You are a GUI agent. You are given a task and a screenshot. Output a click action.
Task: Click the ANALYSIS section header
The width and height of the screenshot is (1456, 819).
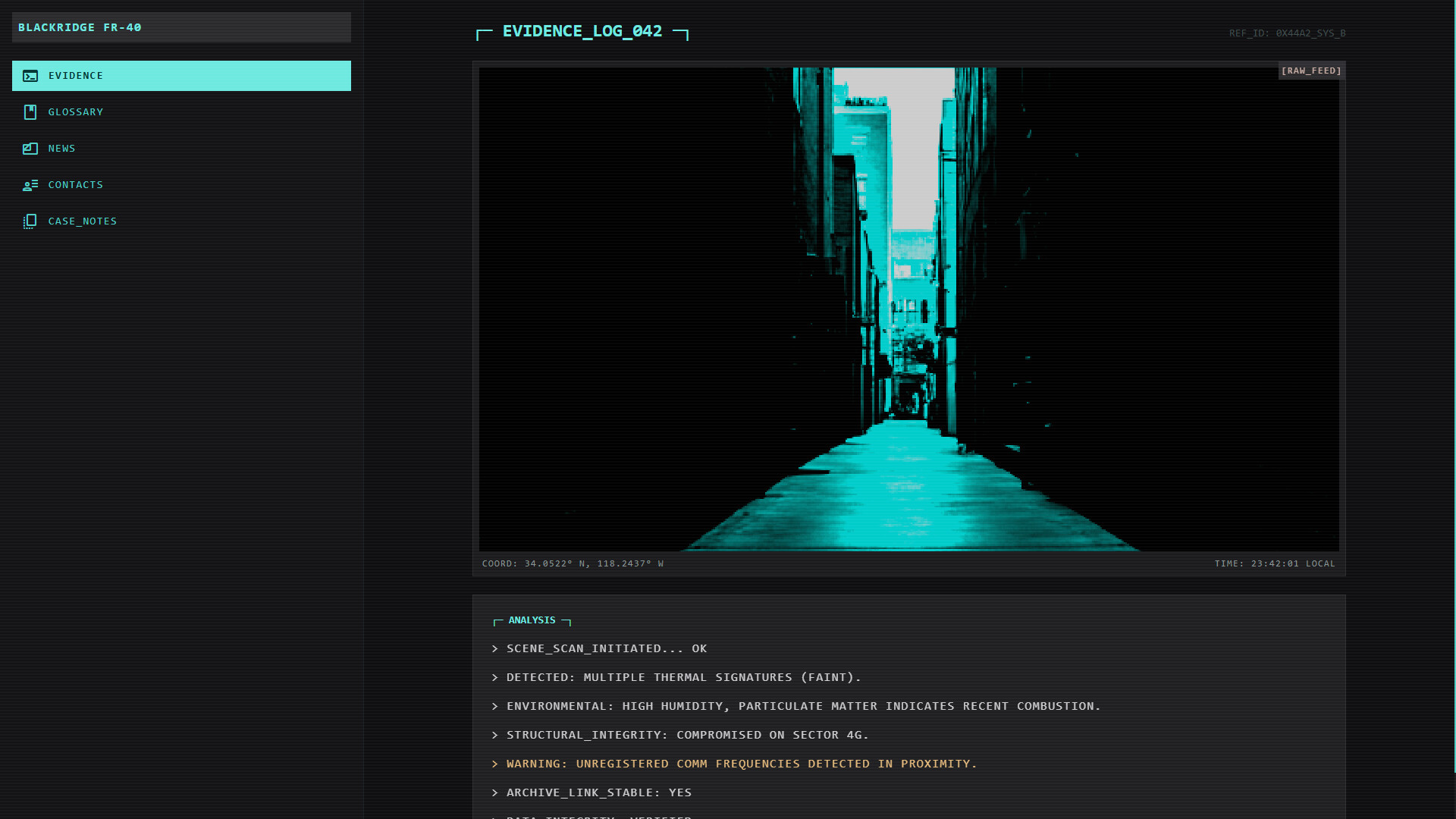[532, 620]
